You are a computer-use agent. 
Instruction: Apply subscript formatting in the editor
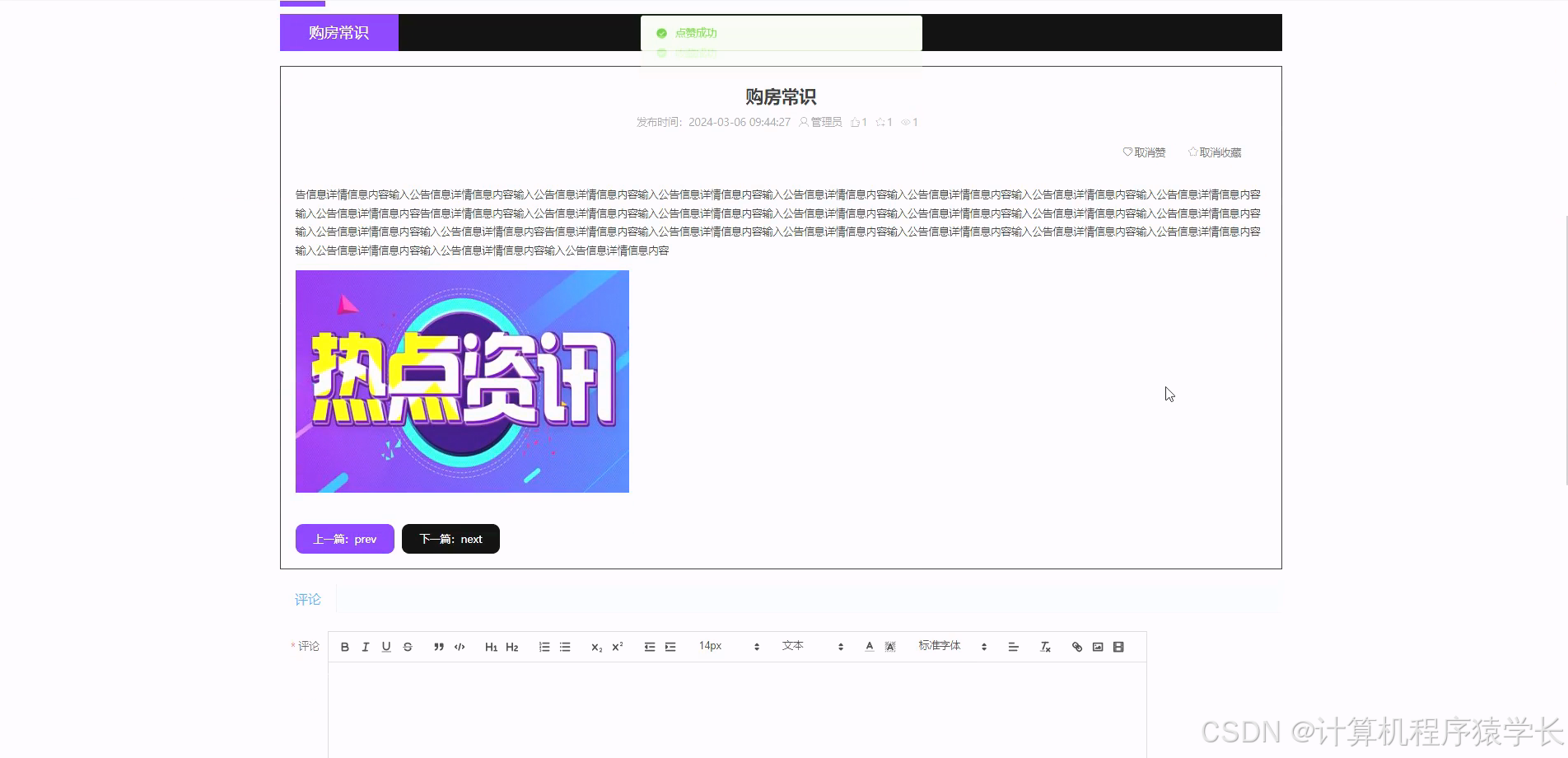595,647
